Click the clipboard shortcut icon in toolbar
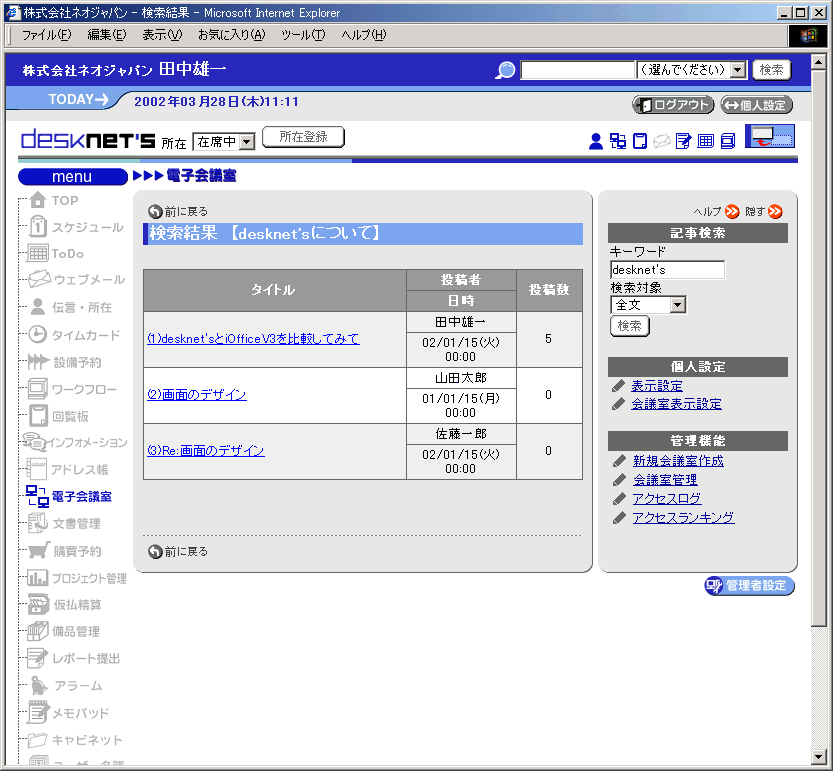This screenshot has height=771, width=833. coord(640,141)
